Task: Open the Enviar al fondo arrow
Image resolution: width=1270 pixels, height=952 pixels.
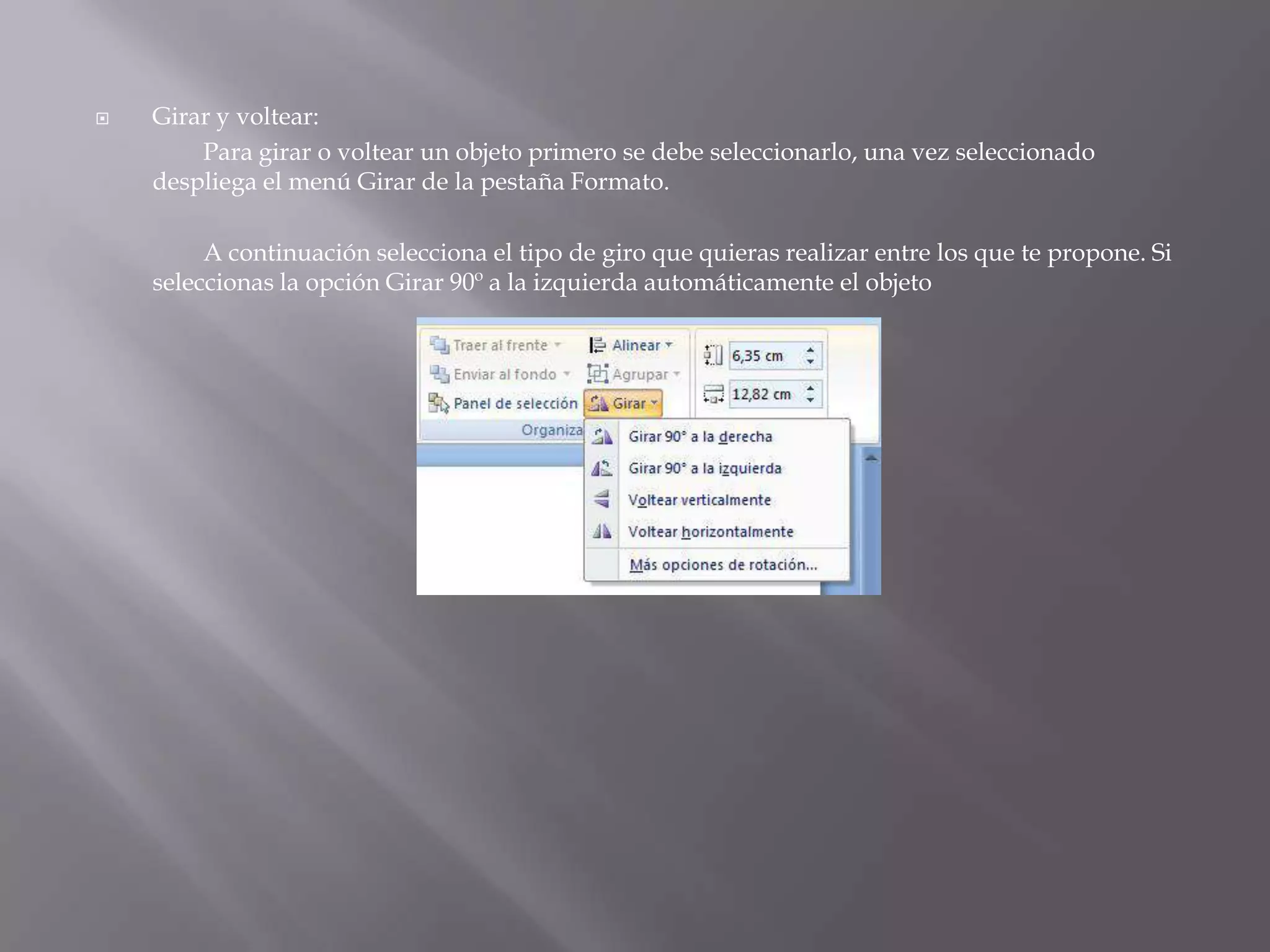Action: click(x=566, y=374)
